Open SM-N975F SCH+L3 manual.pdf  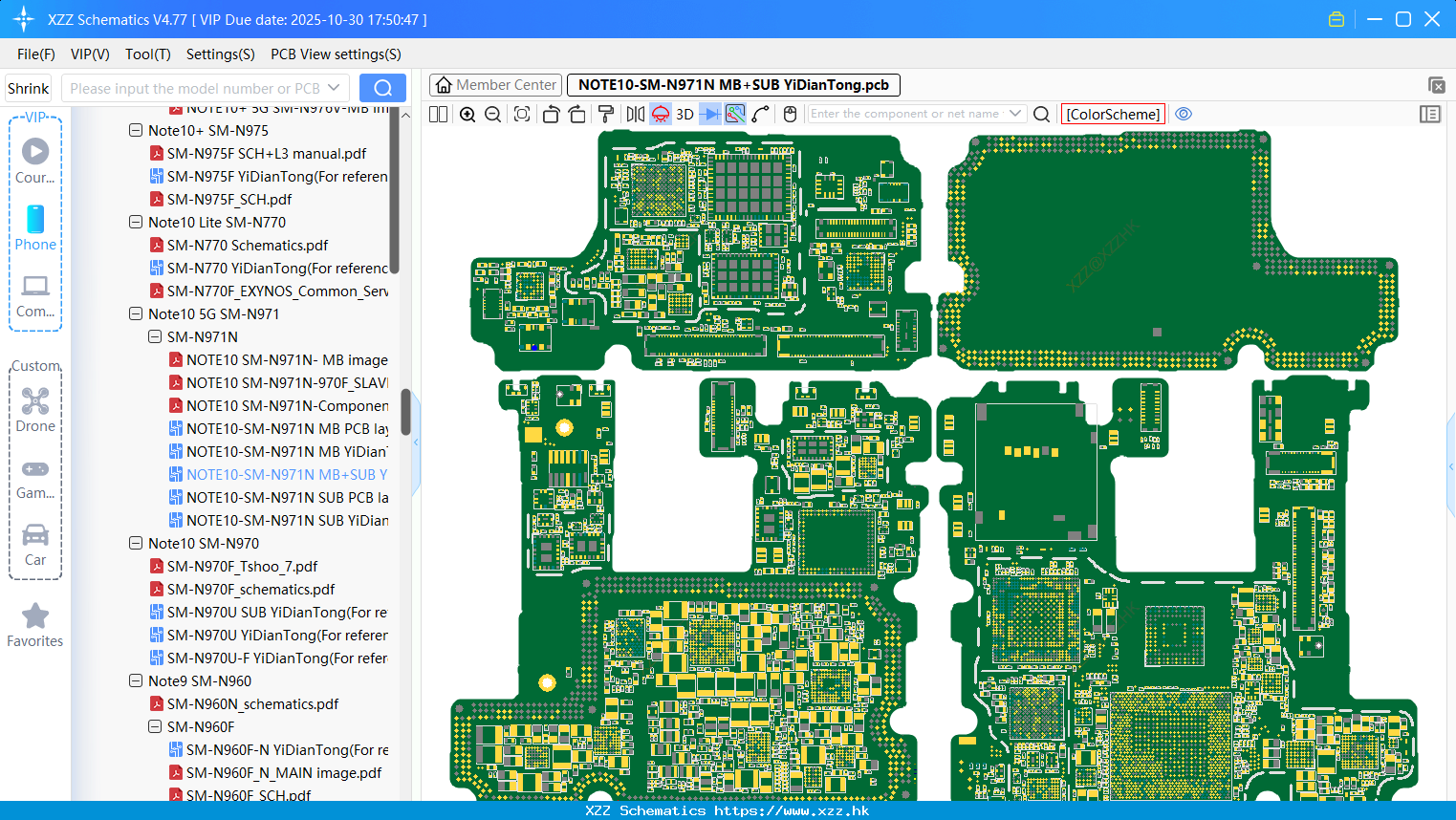tap(258, 153)
